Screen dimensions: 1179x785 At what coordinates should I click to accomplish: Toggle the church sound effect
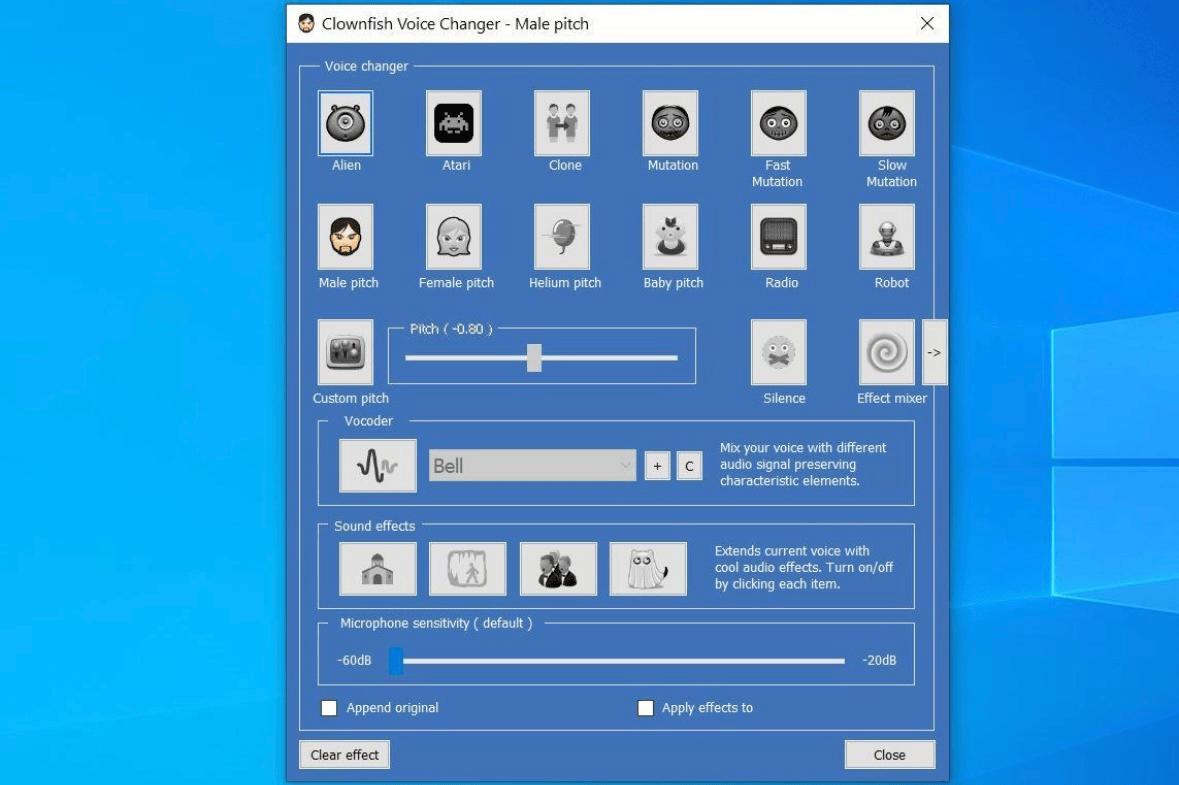377,568
